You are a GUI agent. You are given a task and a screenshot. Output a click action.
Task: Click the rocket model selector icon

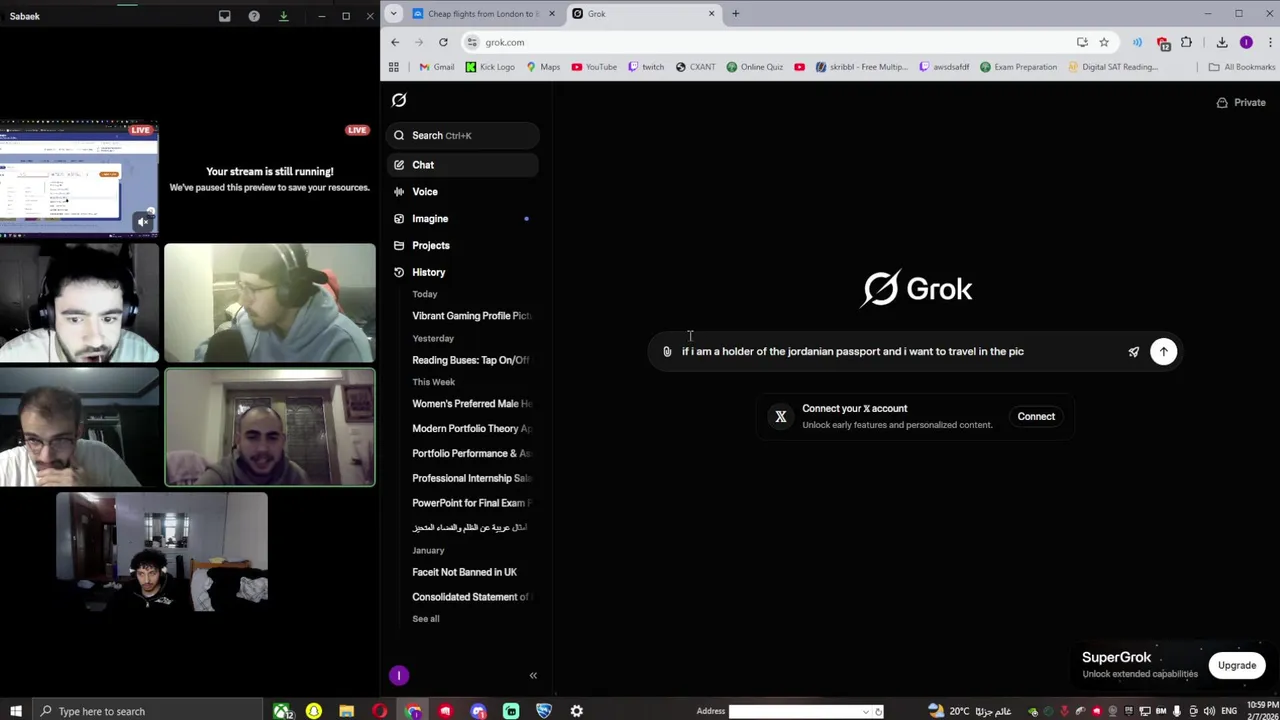pyautogui.click(x=1134, y=352)
